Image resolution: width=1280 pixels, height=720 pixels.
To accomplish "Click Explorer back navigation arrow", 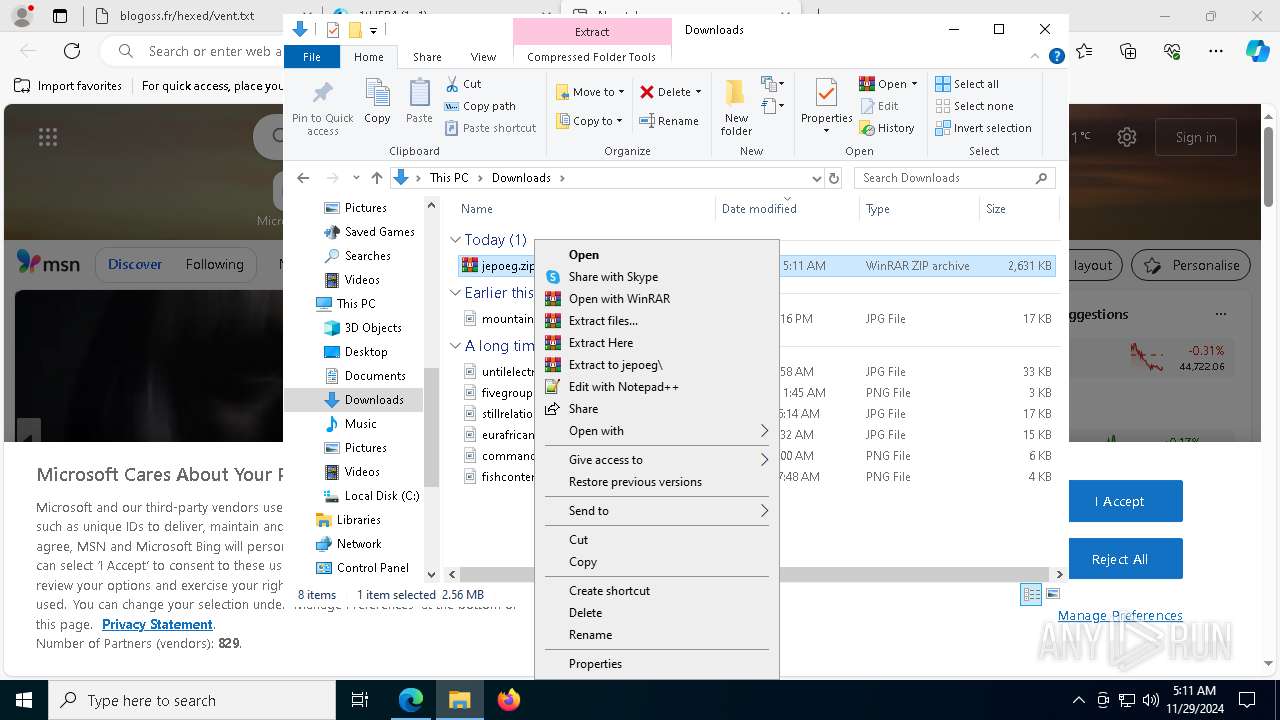I will 304,178.
